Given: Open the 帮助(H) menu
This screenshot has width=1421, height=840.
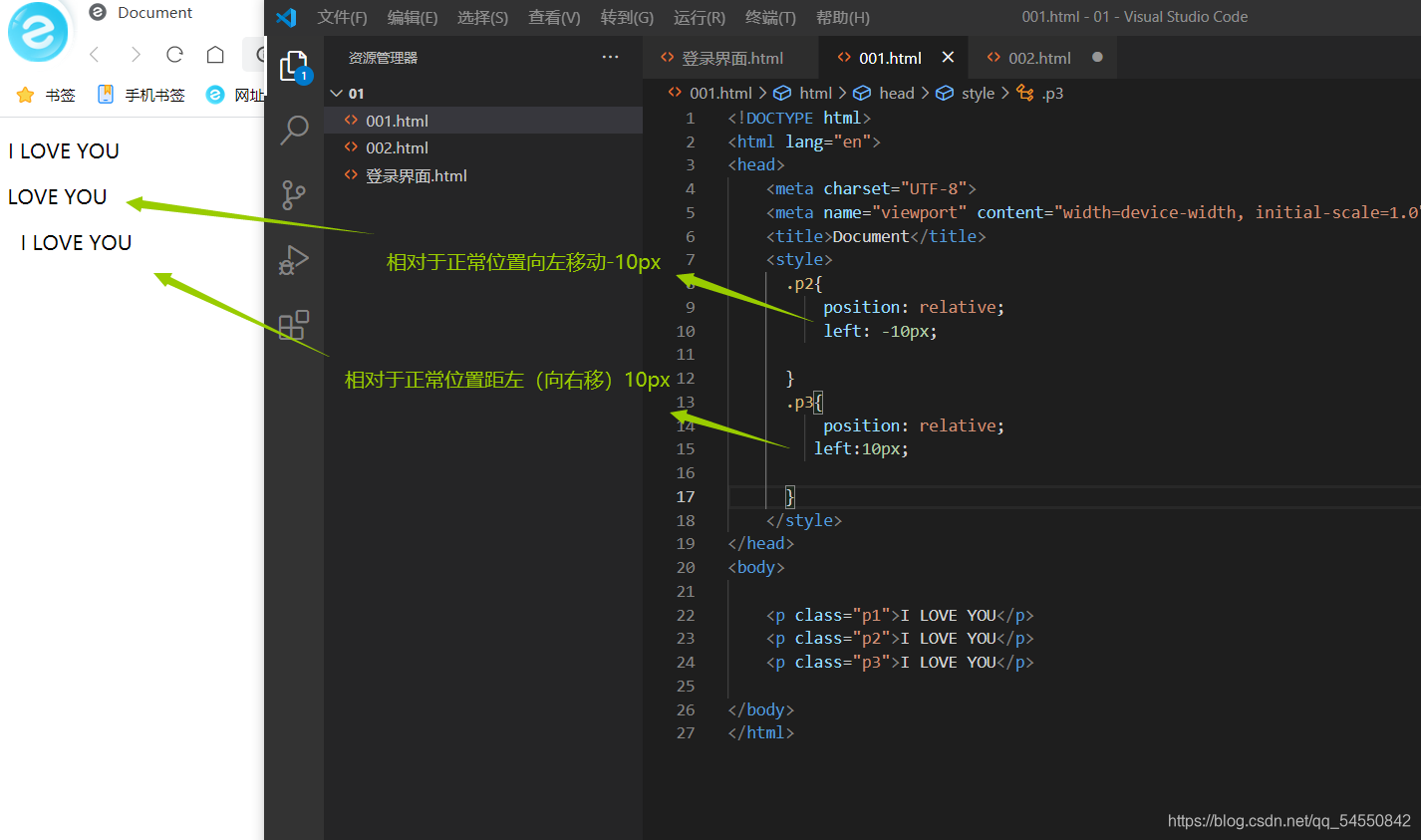Looking at the screenshot, I should click(842, 17).
